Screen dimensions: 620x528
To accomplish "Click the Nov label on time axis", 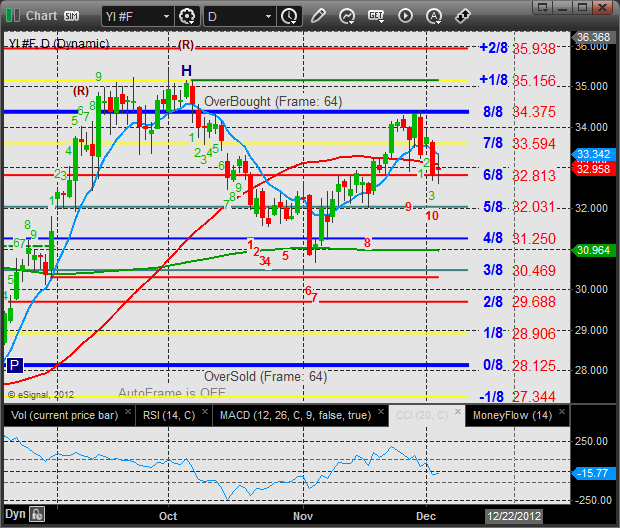I will pos(303,516).
